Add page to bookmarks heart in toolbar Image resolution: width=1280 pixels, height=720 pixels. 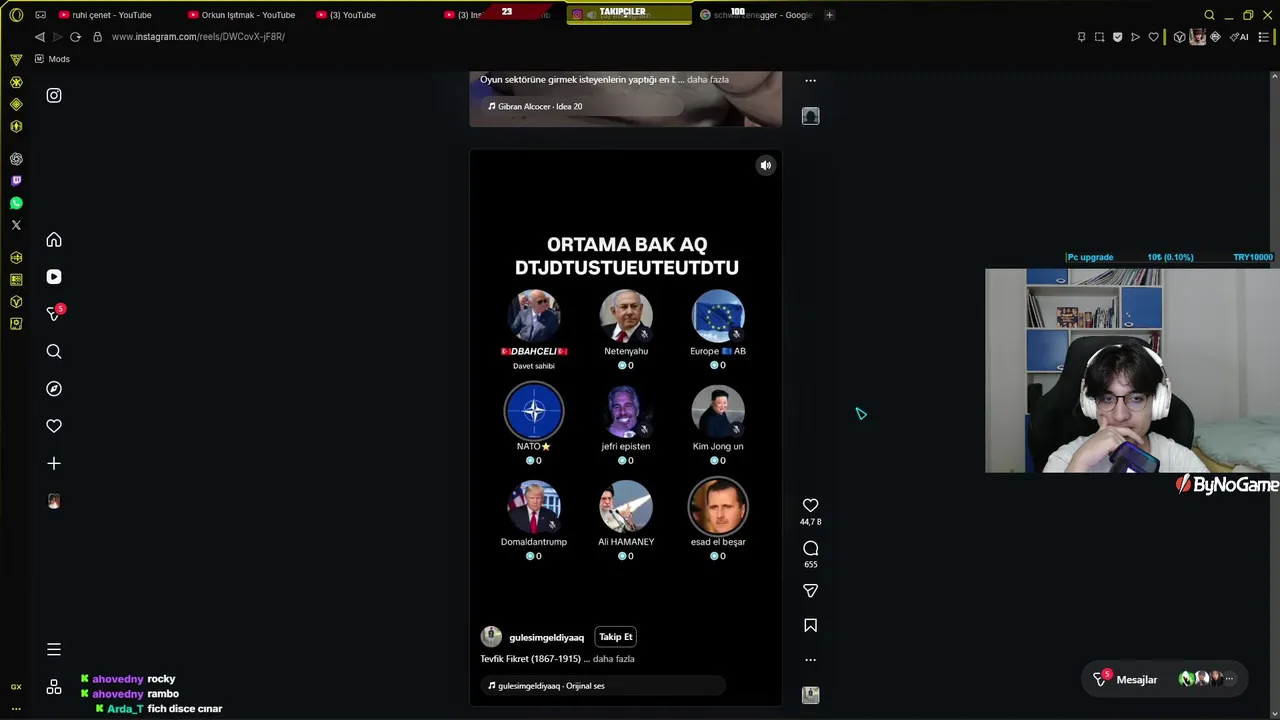tap(1153, 37)
